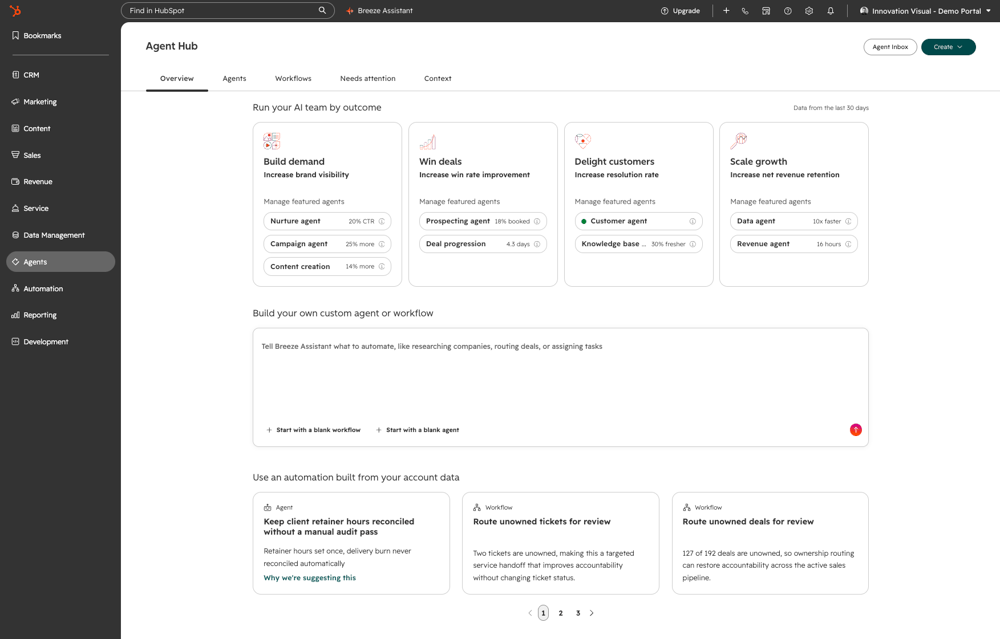Click info icon on the Prospecting agent row
This screenshot has height=639, width=1000.
(x=537, y=221)
